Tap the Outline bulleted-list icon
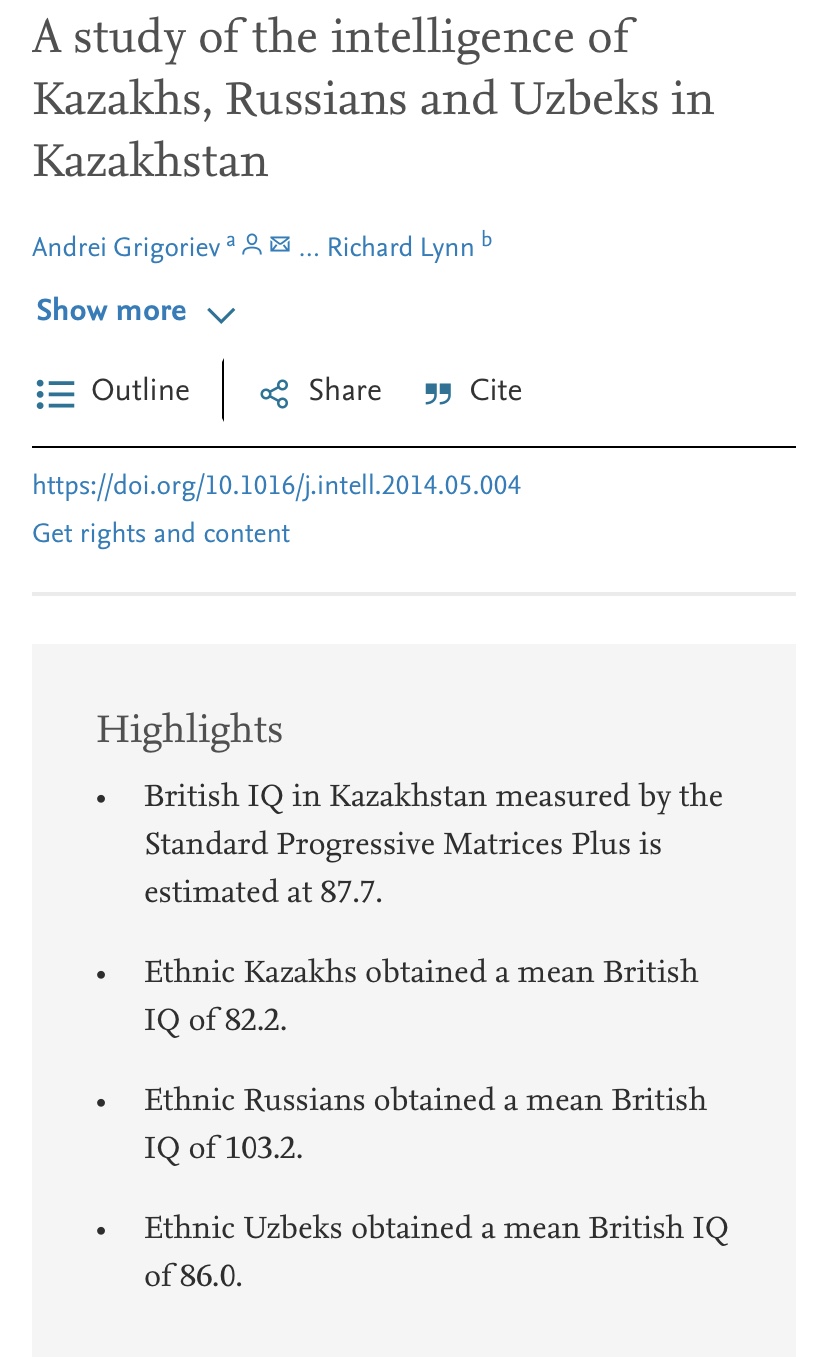 tap(56, 393)
